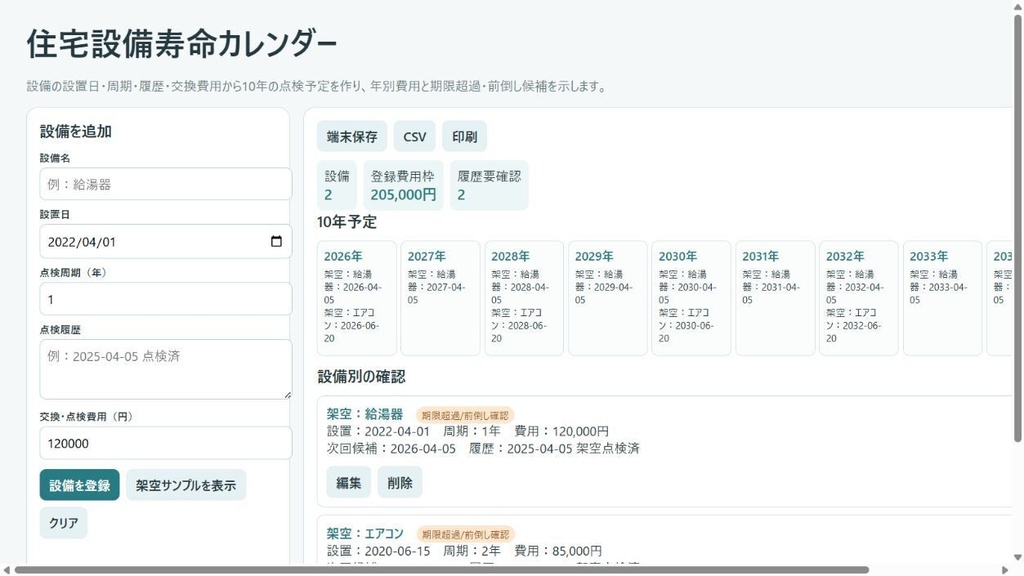Click the 設備を追加 heading

coord(76,131)
